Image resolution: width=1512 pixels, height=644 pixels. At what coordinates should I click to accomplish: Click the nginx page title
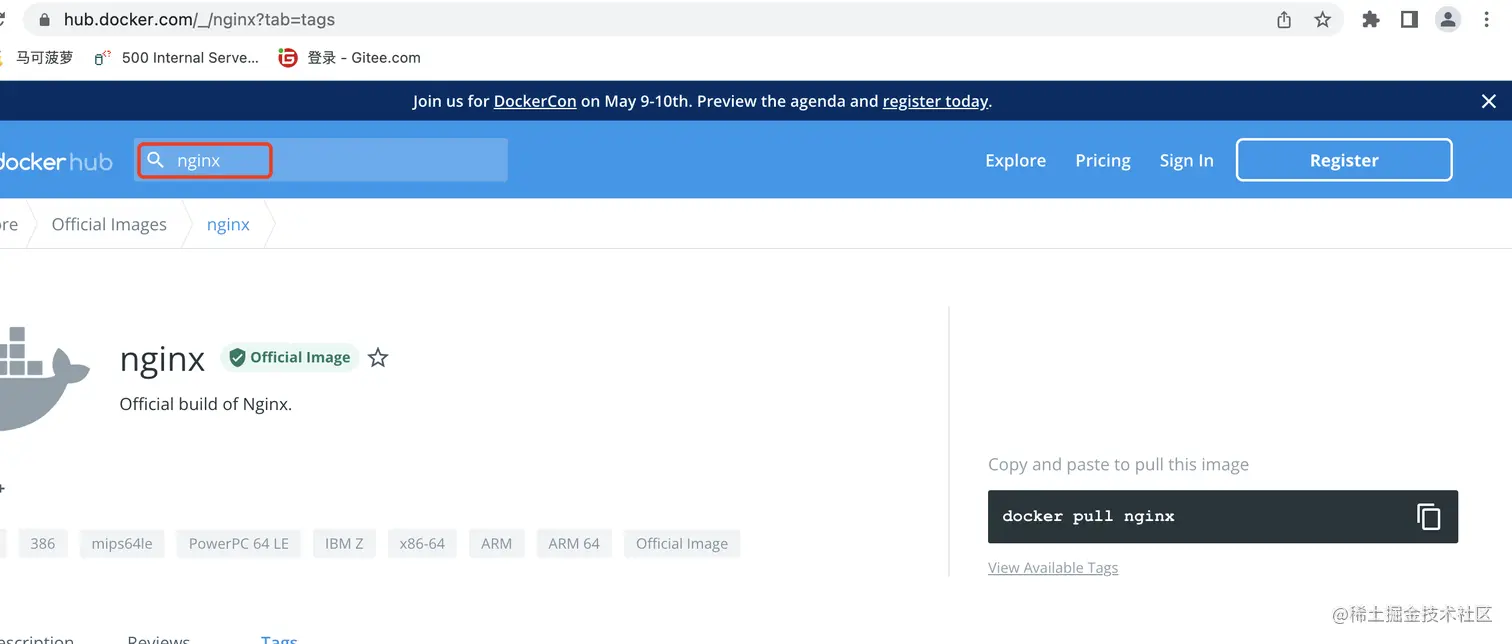pyautogui.click(x=162, y=358)
